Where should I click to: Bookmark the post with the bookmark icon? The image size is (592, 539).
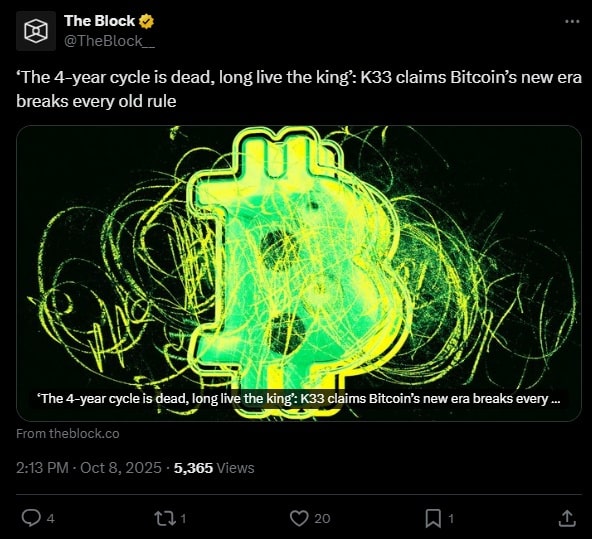(433, 518)
